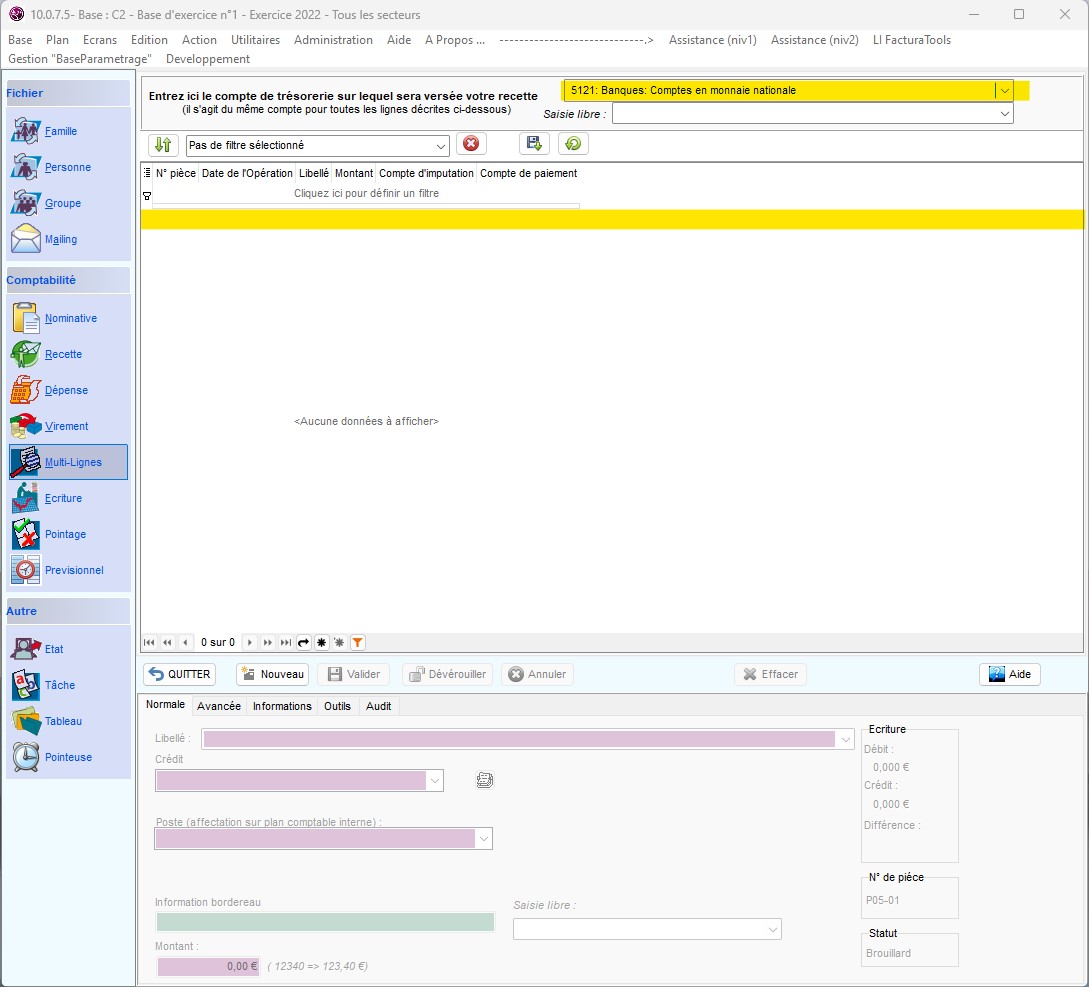
Task: Open the Virement sidebar icon
Action: click(26, 426)
